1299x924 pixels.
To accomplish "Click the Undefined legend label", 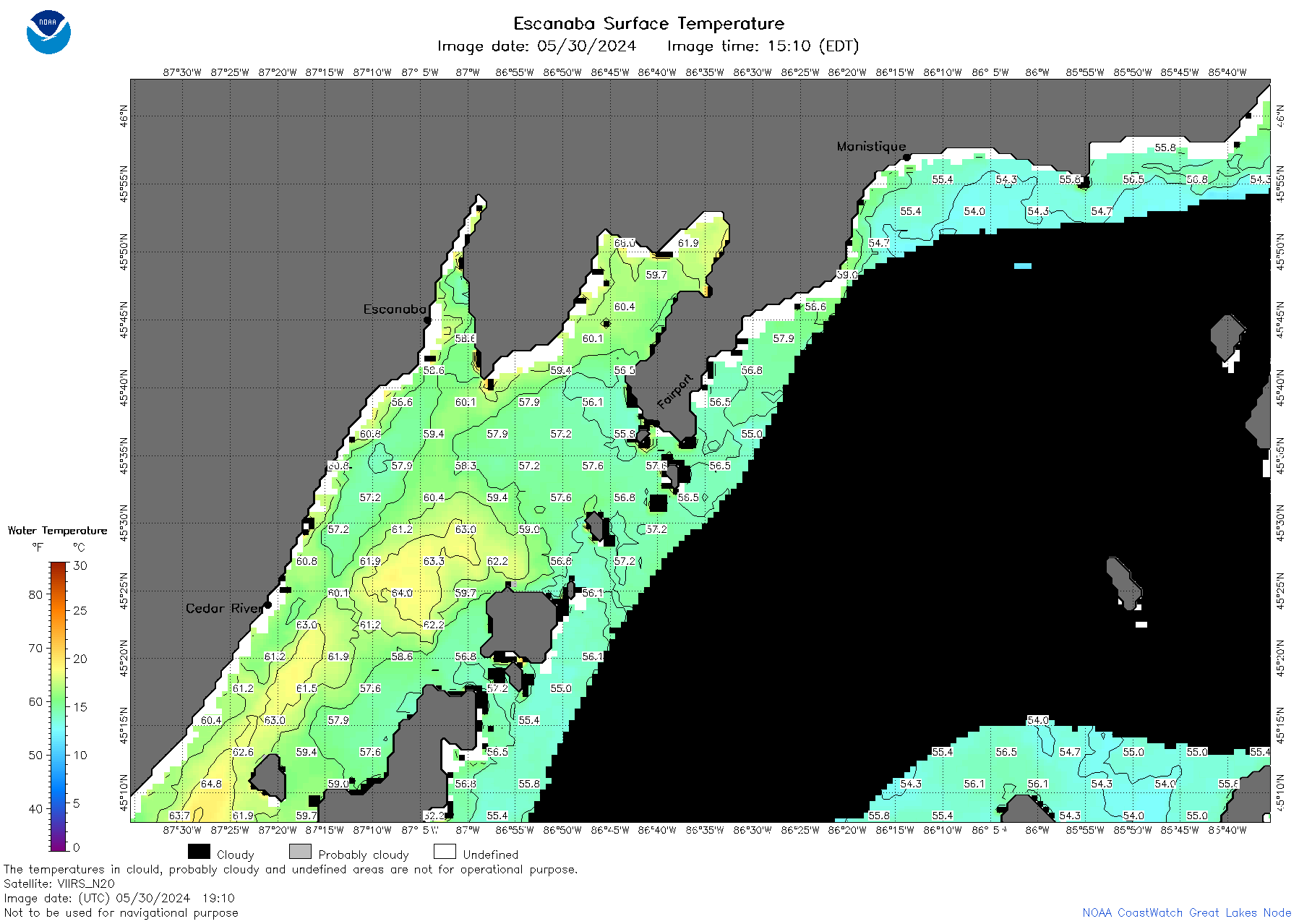I will tap(490, 855).
